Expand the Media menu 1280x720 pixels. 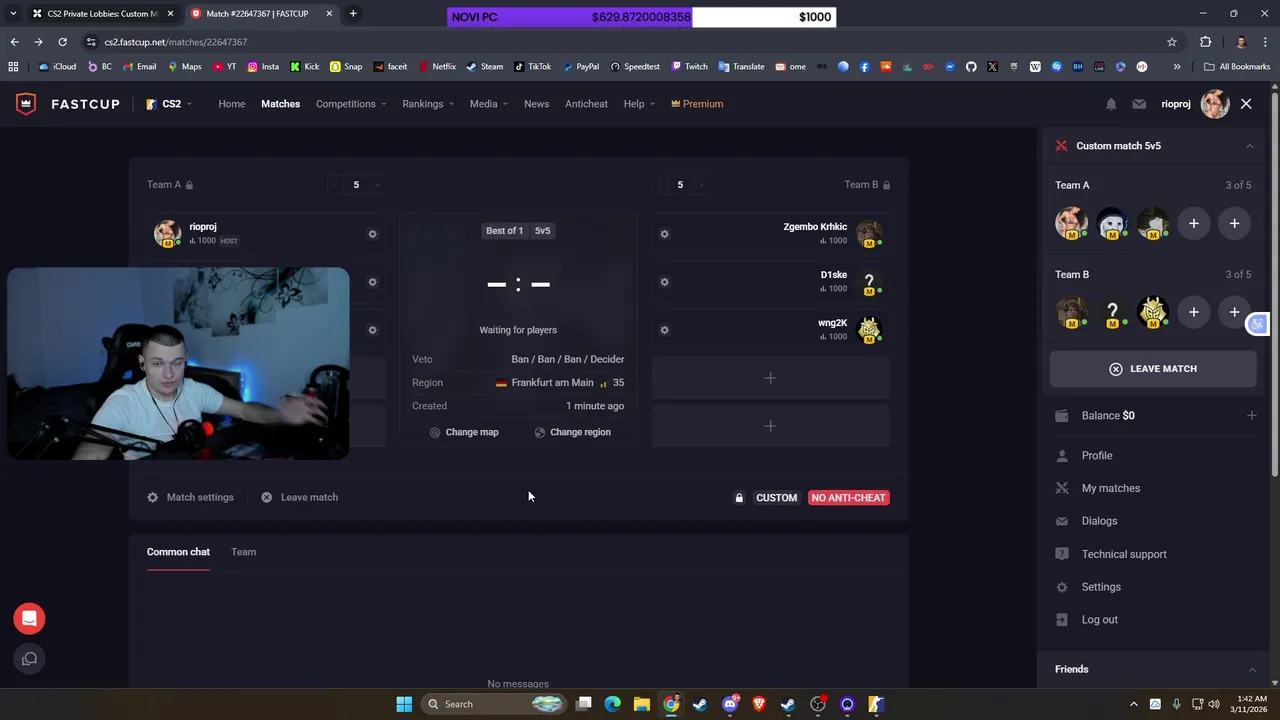pos(488,104)
